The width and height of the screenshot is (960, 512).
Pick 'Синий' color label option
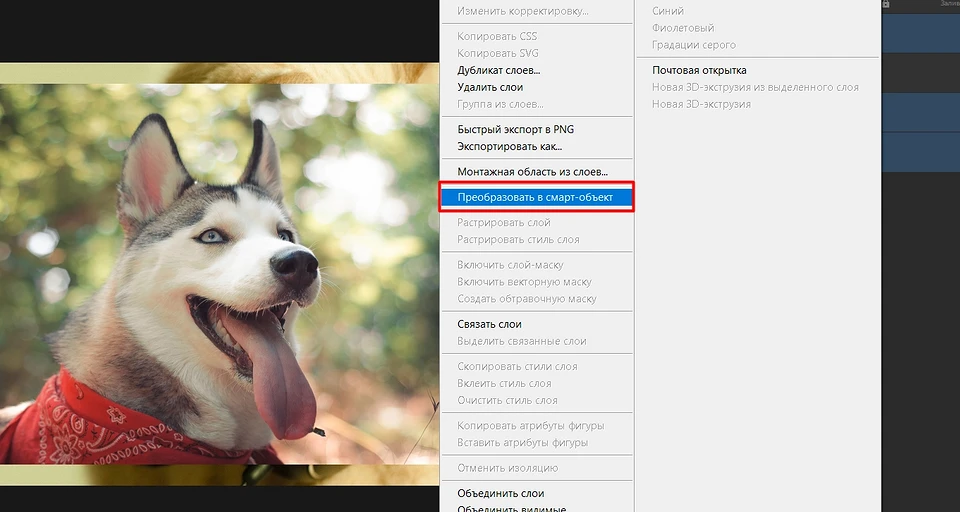(668, 11)
